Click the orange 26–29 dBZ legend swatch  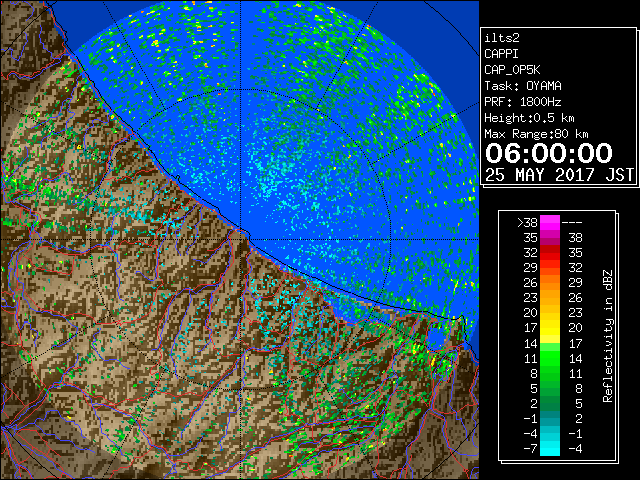point(550,282)
